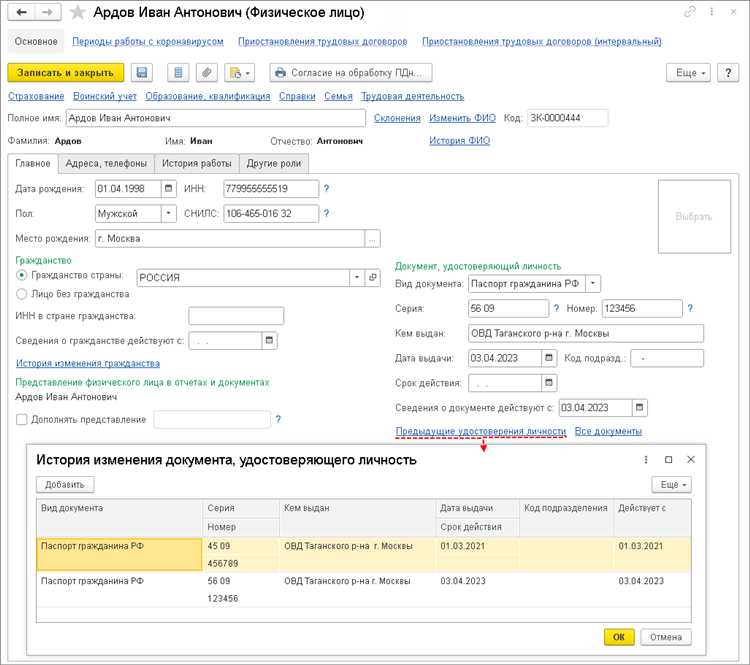Click ellipsis button next to Место рождения
Screen dimensions: 750x665
point(373,239)
